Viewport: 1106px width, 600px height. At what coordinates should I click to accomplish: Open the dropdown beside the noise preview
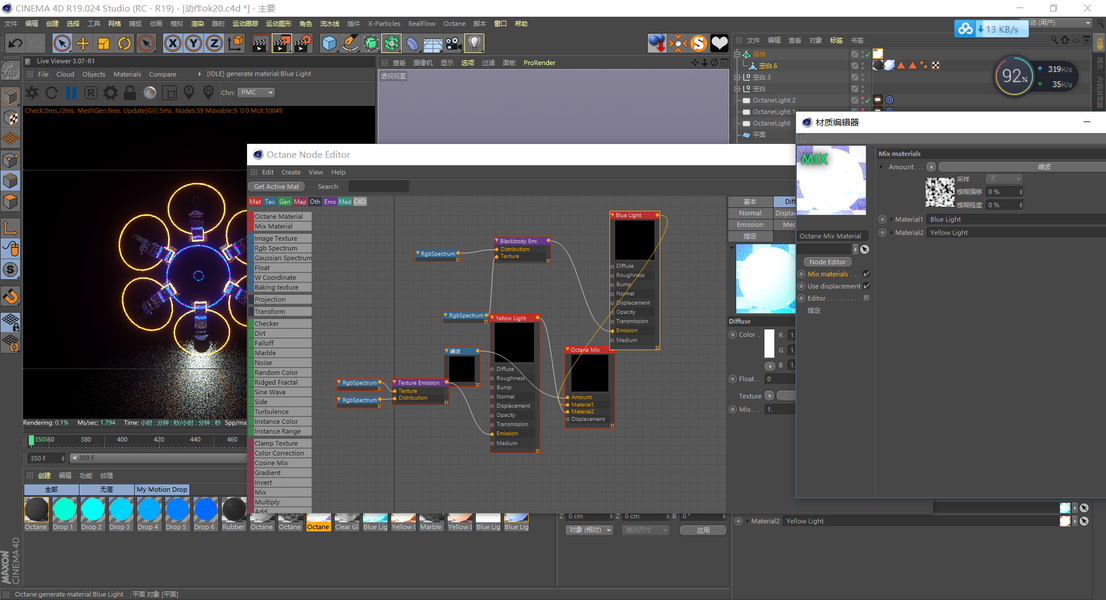click(x=1004, y=179)
